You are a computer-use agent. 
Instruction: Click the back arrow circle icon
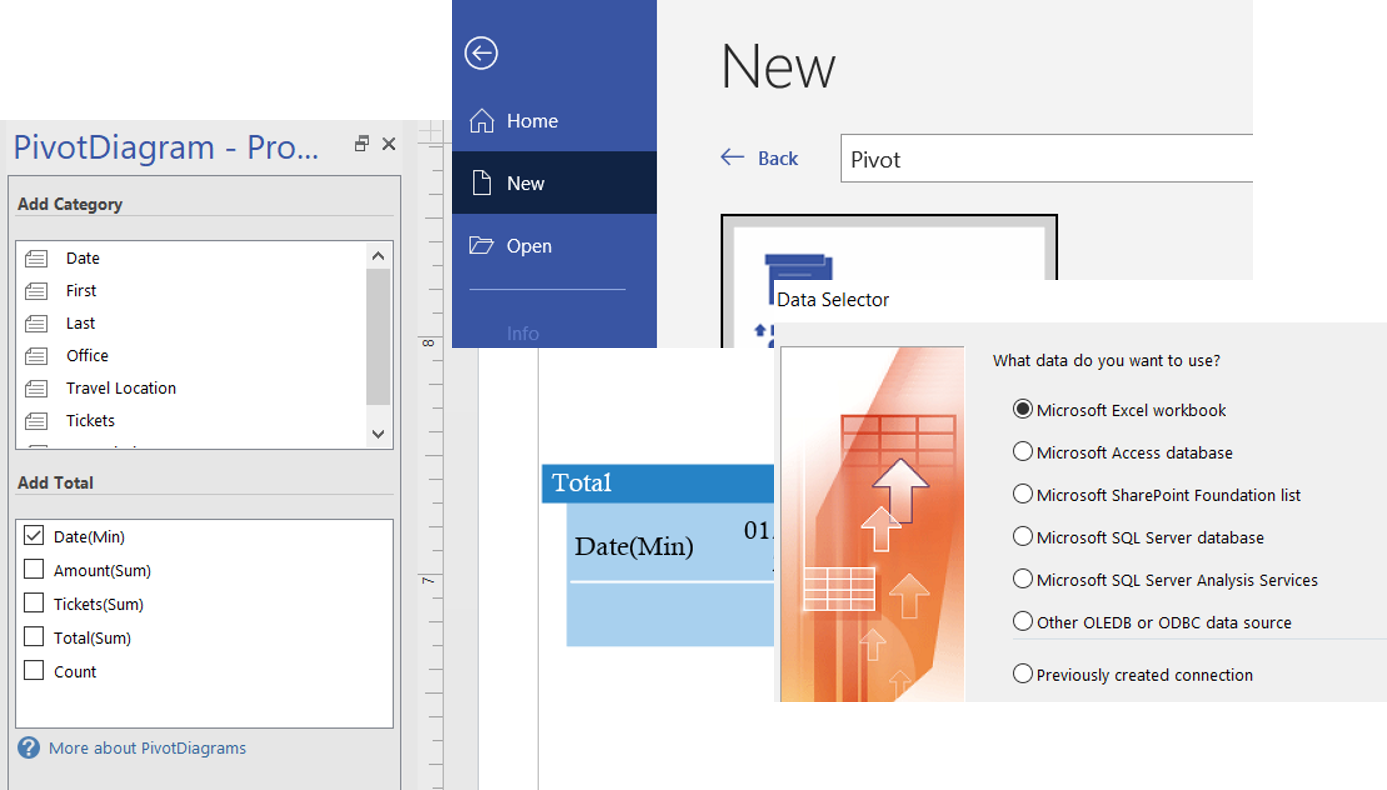(481, 53)
